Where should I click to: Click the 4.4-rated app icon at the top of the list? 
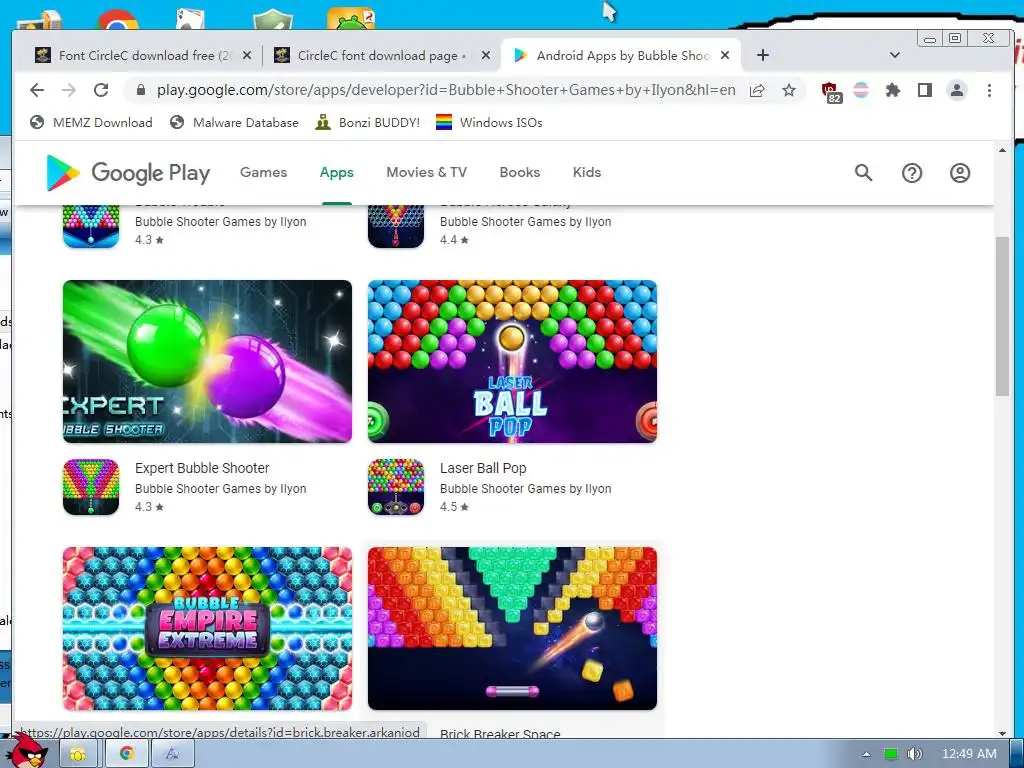tap(396, 227)
